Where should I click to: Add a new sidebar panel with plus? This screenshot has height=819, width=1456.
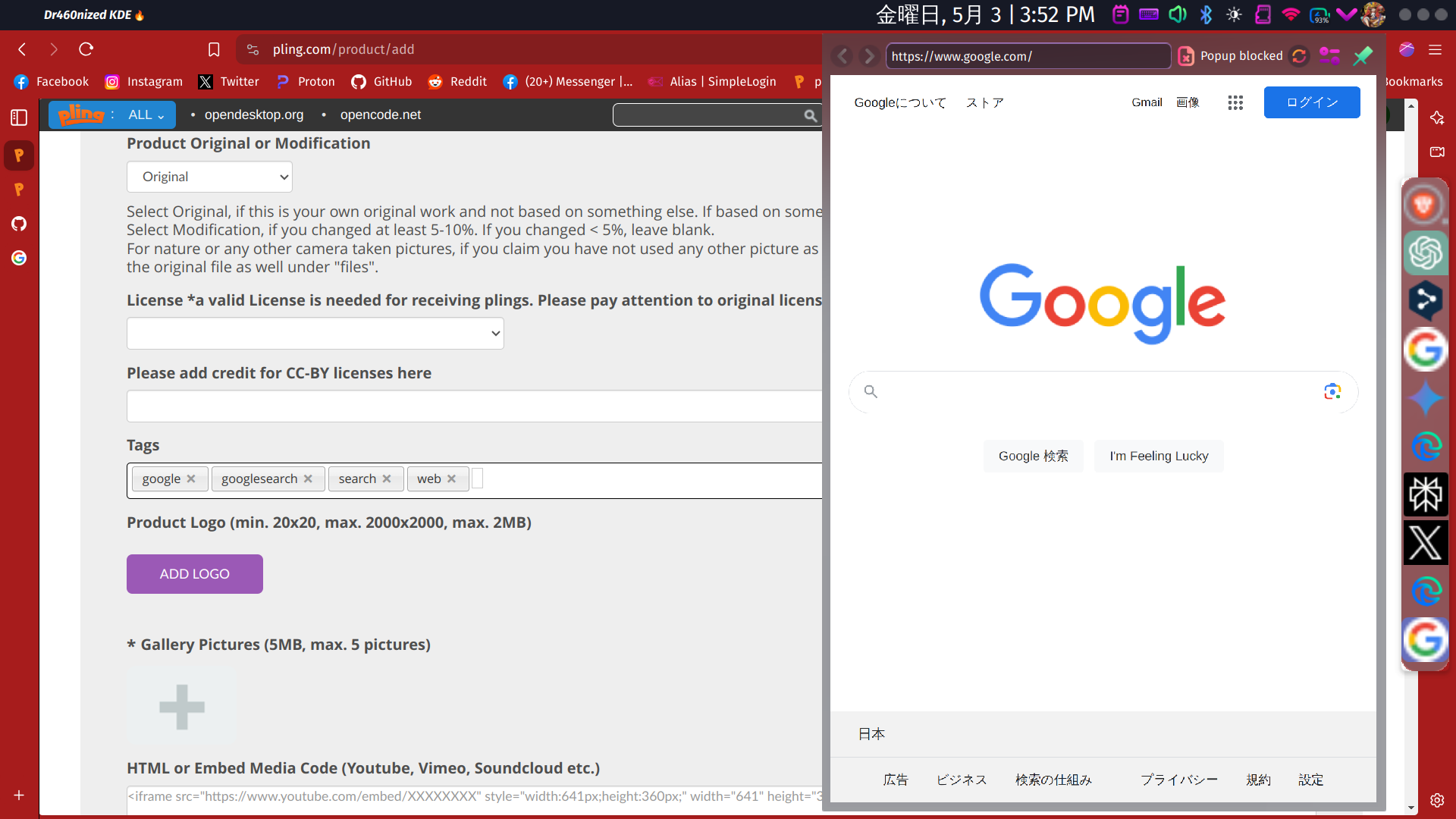pyautogui.click(x=19, y=795)
